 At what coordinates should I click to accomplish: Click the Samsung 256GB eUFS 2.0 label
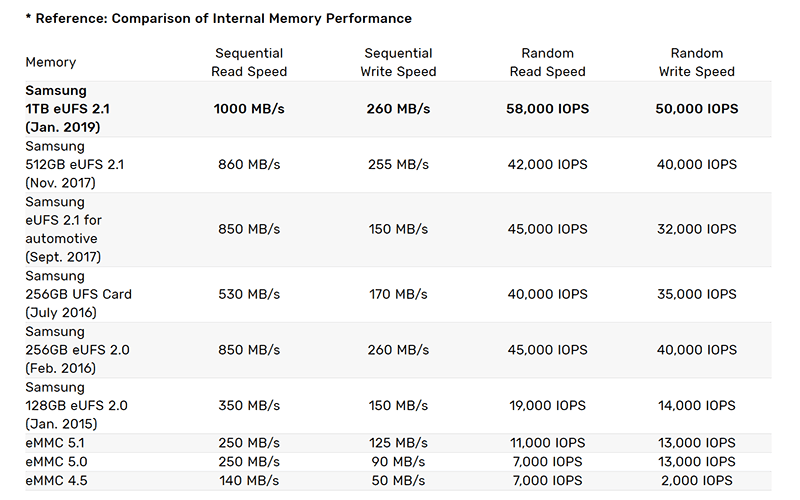coord(78,349)
